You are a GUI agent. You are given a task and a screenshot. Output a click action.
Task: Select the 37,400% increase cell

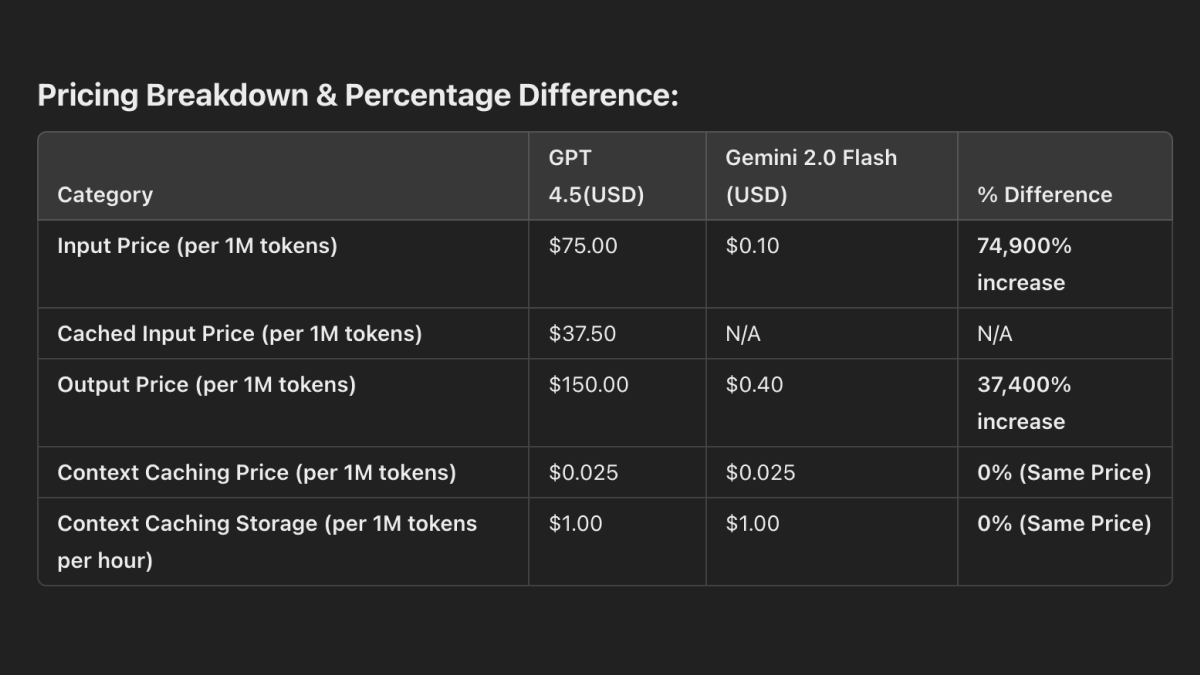click(1024, 403)
